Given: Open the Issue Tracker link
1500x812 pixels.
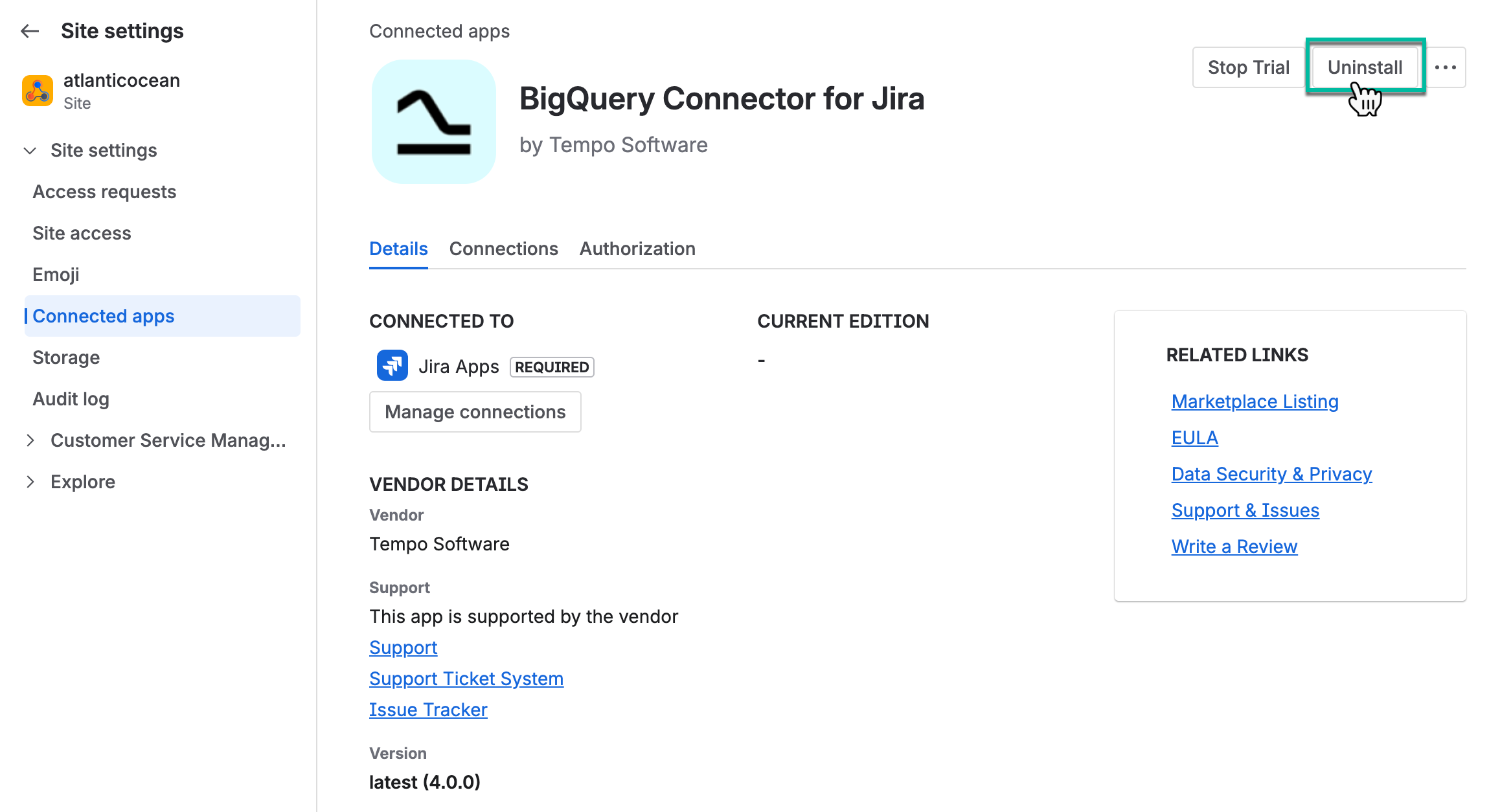Looking at the screenshot, I should pos(428,709).
